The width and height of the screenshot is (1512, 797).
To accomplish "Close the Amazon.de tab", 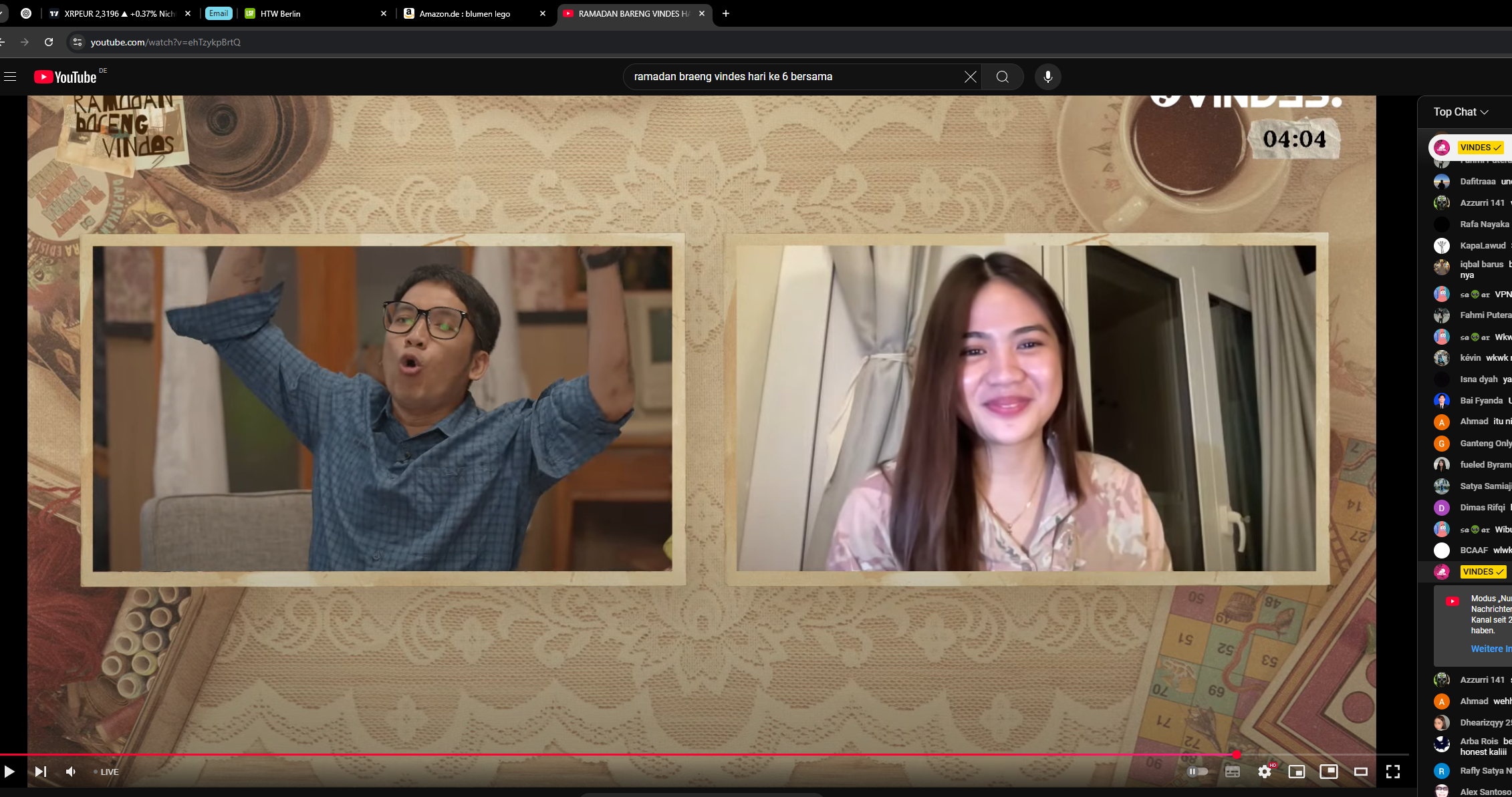I will point(542,13).
